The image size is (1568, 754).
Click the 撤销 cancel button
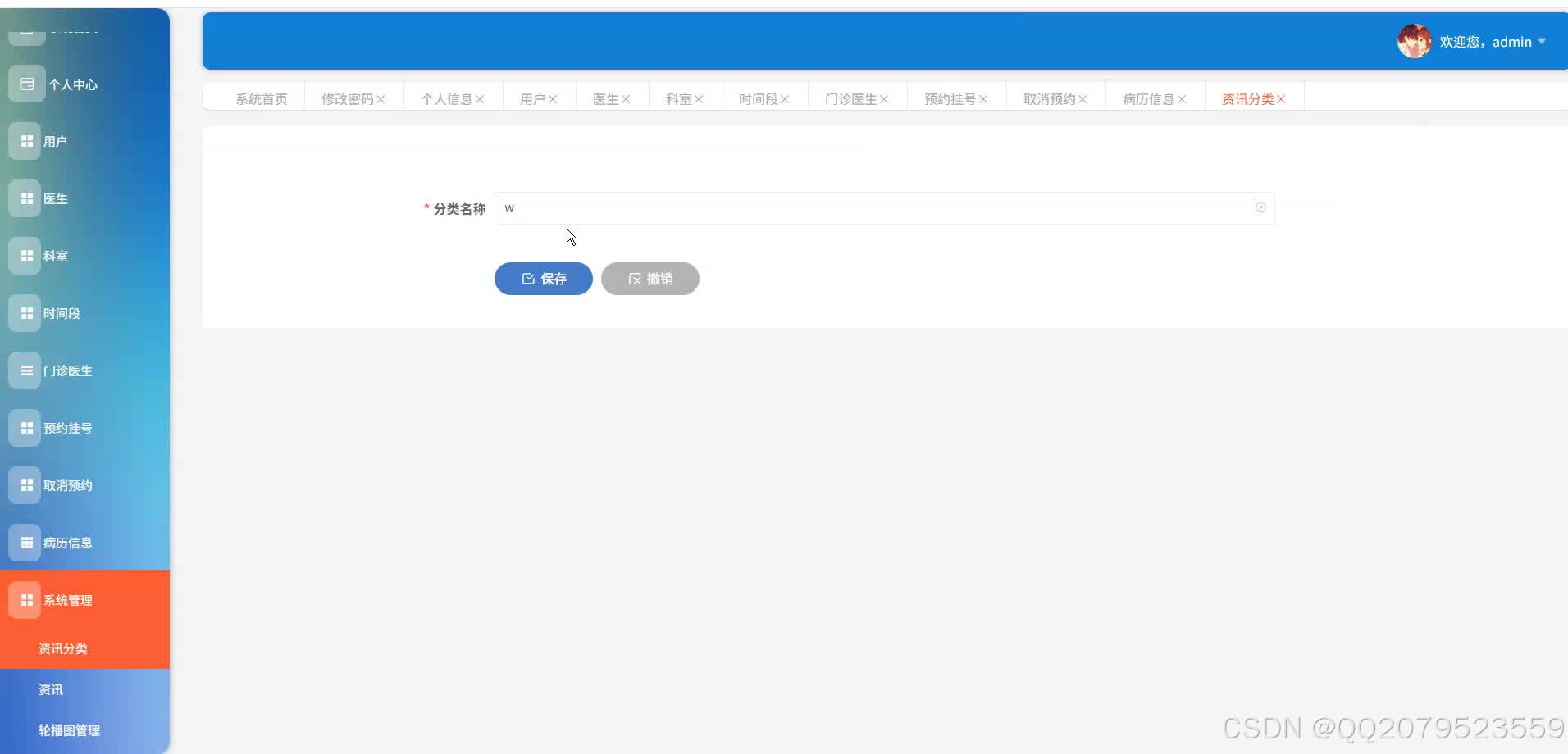coord(650,279)
